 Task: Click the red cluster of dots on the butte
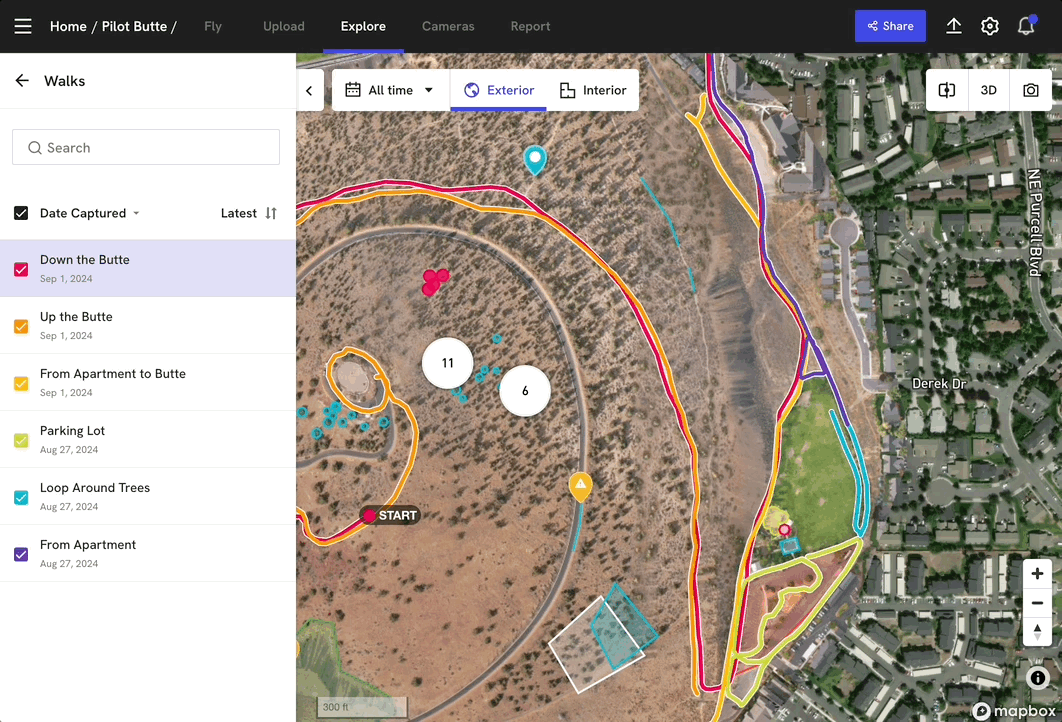[x=435, y=281]
